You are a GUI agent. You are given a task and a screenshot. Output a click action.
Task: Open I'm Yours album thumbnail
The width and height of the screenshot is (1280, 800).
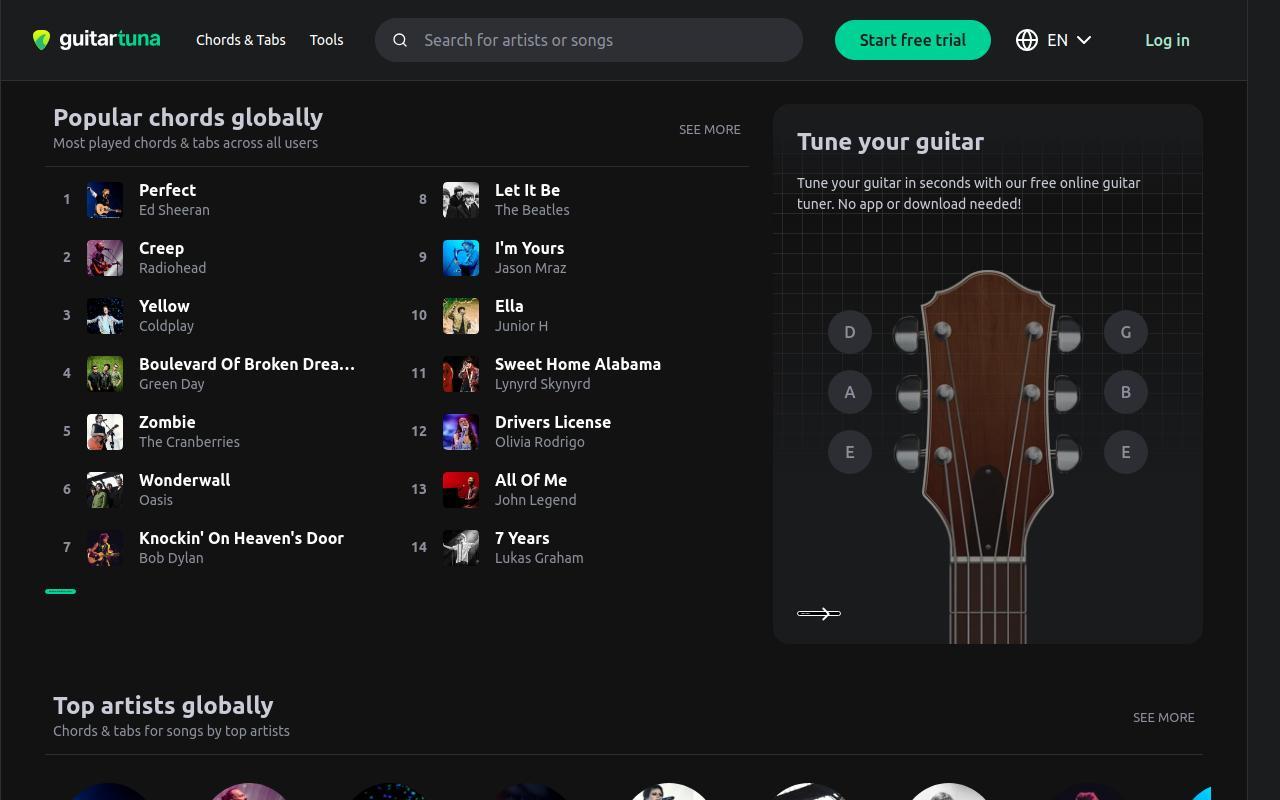pos(461,258)
